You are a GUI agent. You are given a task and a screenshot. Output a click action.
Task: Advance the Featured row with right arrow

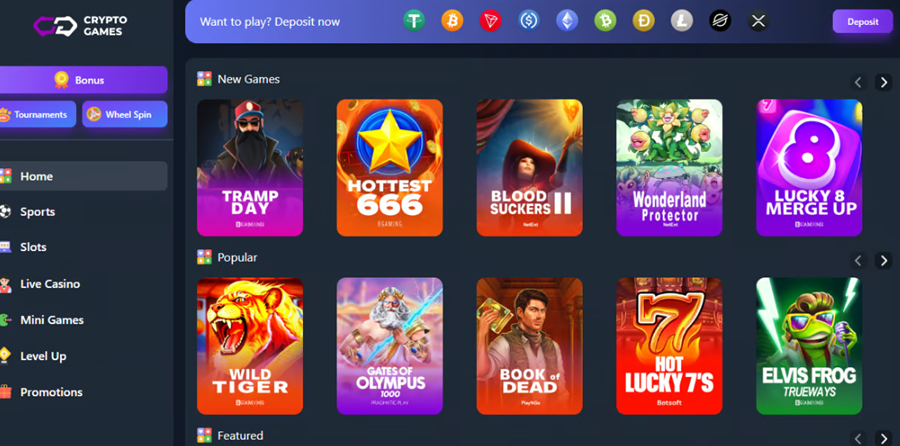(x=883, y=439)
